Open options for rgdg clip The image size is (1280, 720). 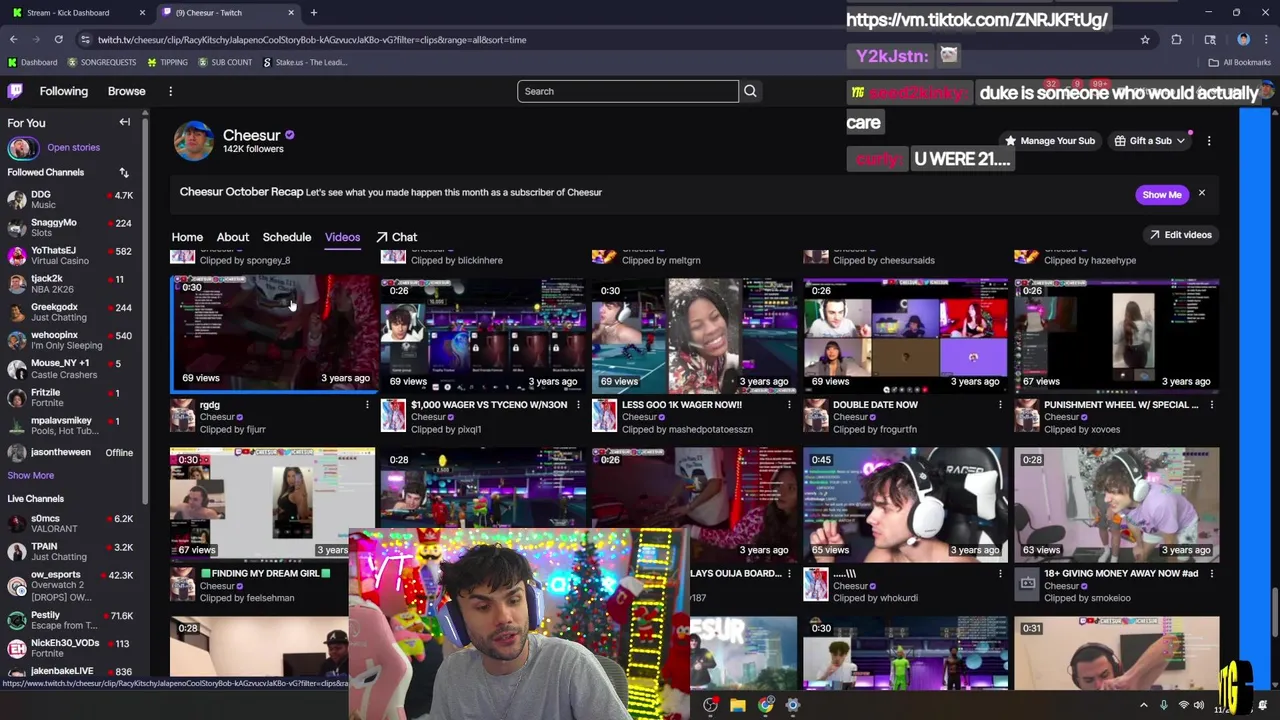coord(367,405)
